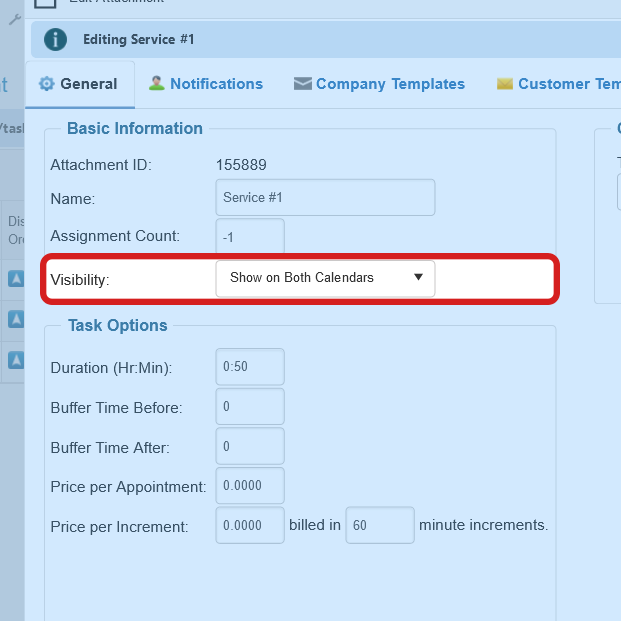Image resolution: width=621 pixels, height=621 pixels.
Task: Click the wrench icon at top left
Action: (14, 19)
